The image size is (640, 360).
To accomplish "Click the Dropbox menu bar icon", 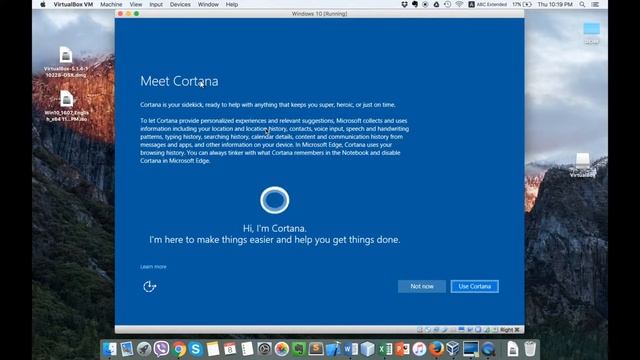I will pyautogui.click(x=404, y=4).
